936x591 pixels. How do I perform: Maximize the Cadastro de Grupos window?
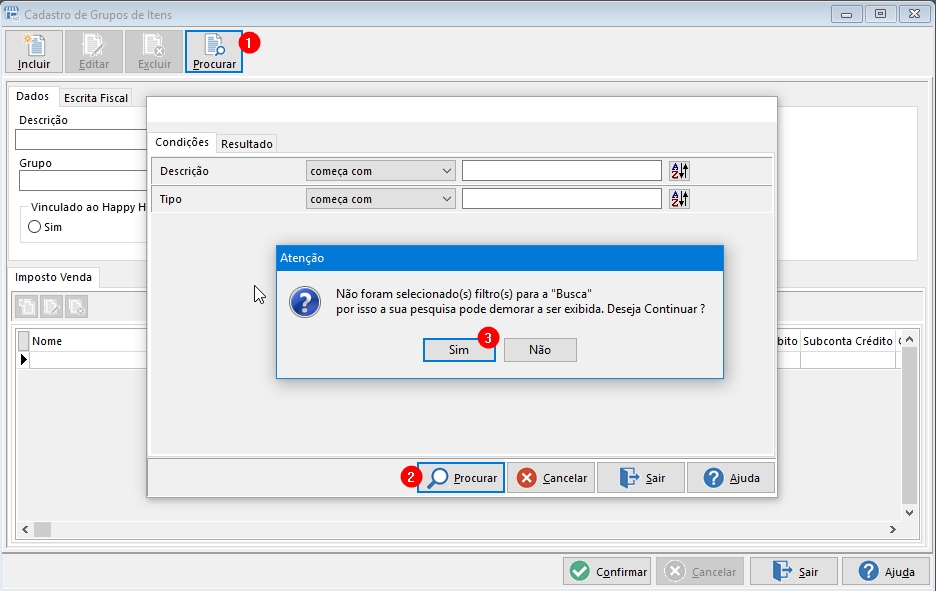(x=880, y=14)
